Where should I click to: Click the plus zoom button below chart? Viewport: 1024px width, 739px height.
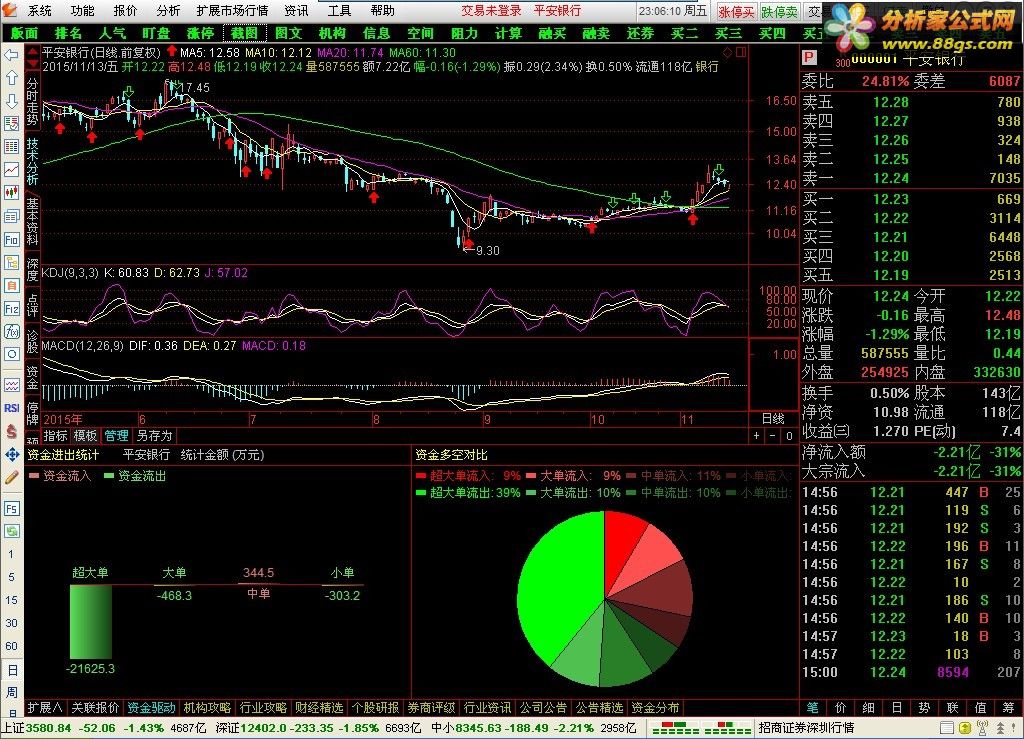click(x=756, y=435)
